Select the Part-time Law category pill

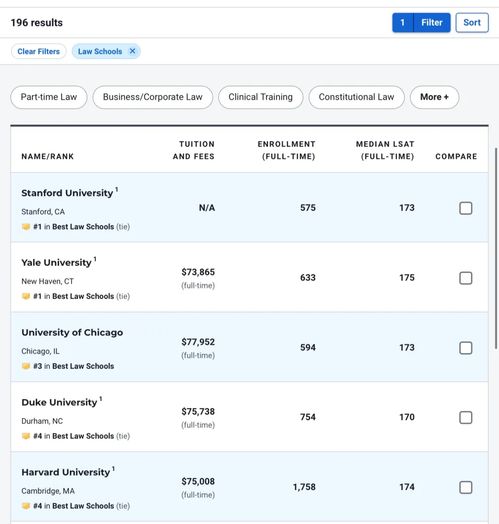49,97
